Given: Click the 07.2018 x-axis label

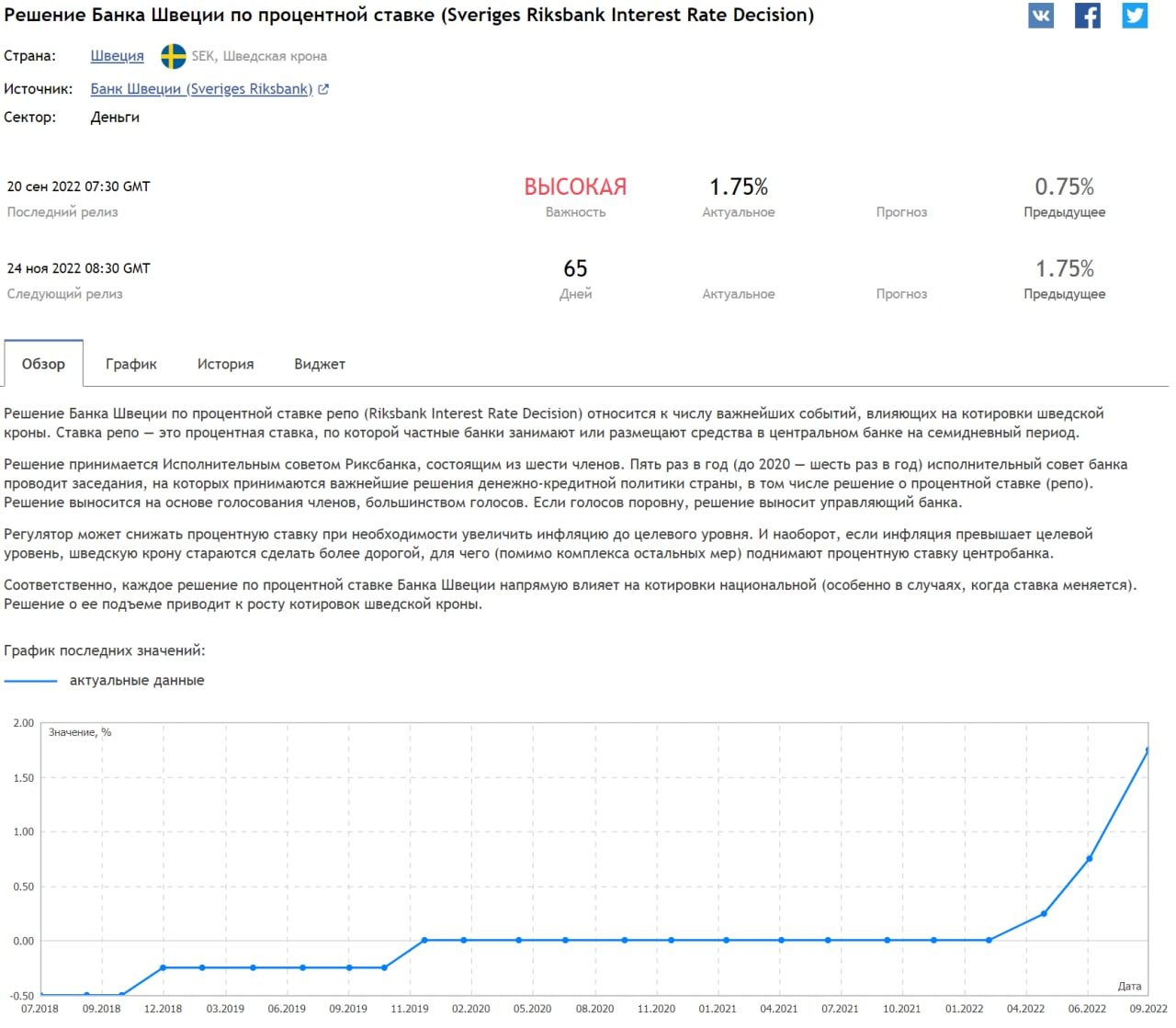Looking at the screenshot, I should pyautogui.click(x=40, y=1009).
